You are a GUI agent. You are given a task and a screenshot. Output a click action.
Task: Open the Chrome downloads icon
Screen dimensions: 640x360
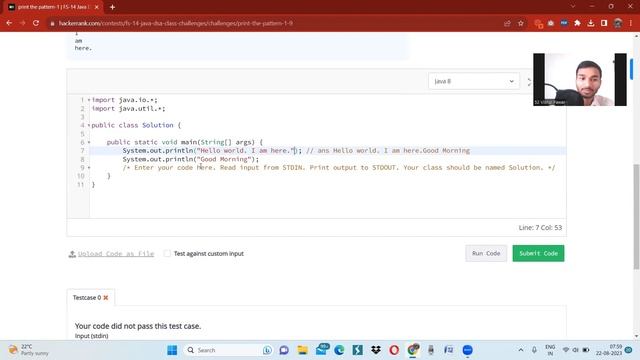[x=591, y=23]
